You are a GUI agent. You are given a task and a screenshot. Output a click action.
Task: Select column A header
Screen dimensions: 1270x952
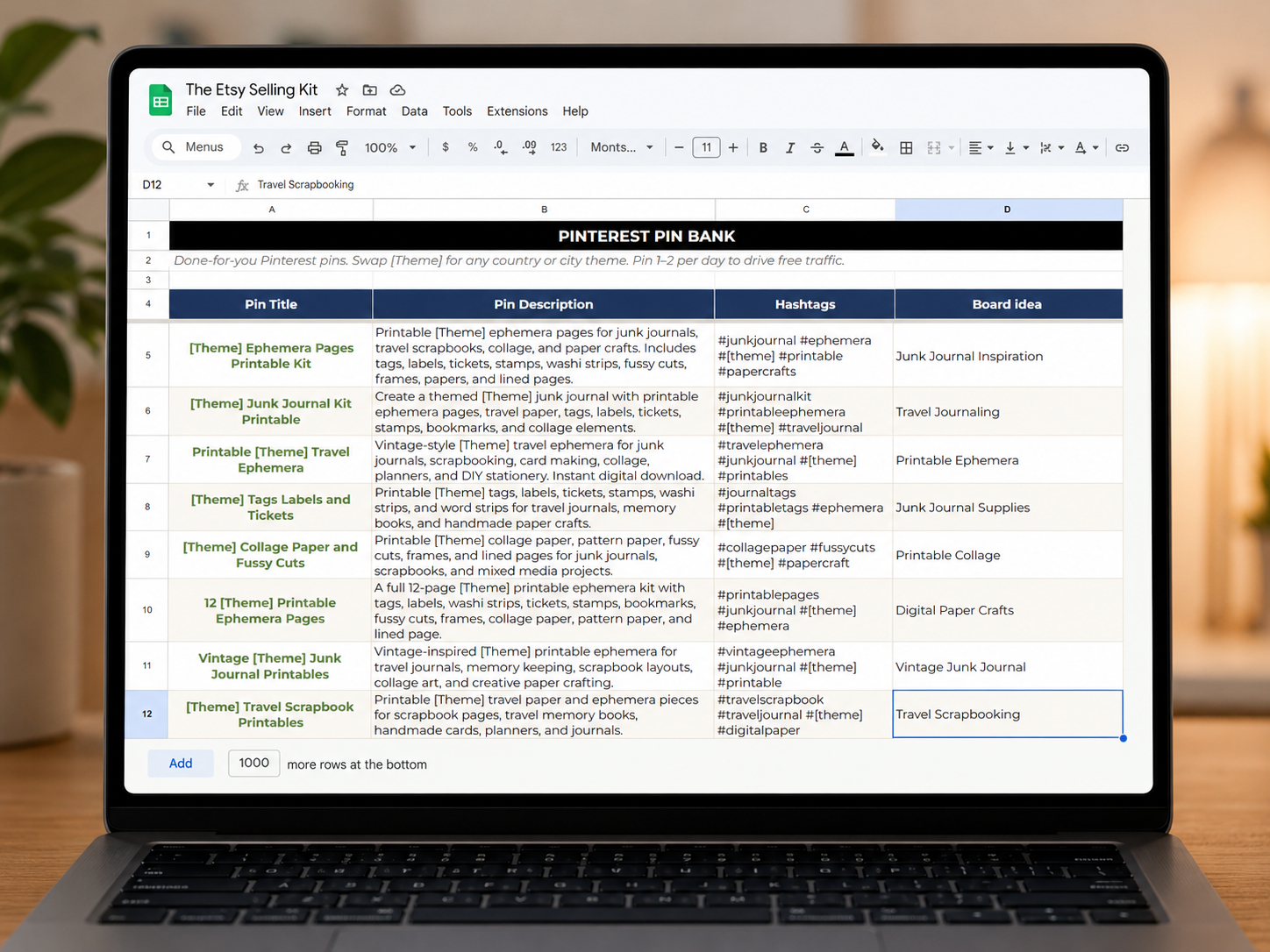(x=272, y=210)
